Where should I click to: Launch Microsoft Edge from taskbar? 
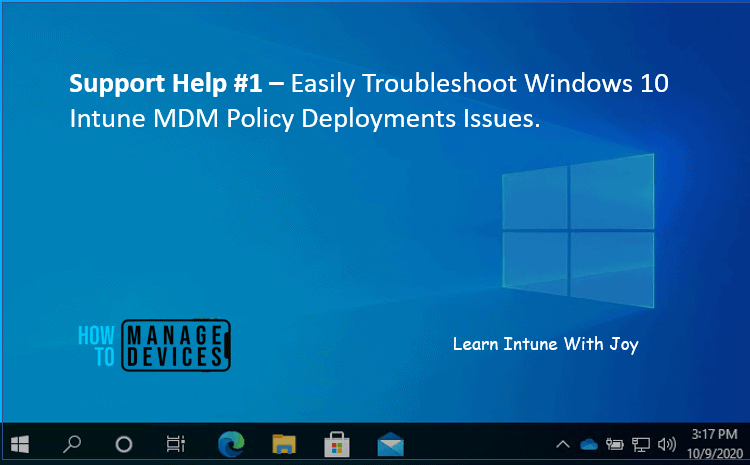[x=231, y=444]
